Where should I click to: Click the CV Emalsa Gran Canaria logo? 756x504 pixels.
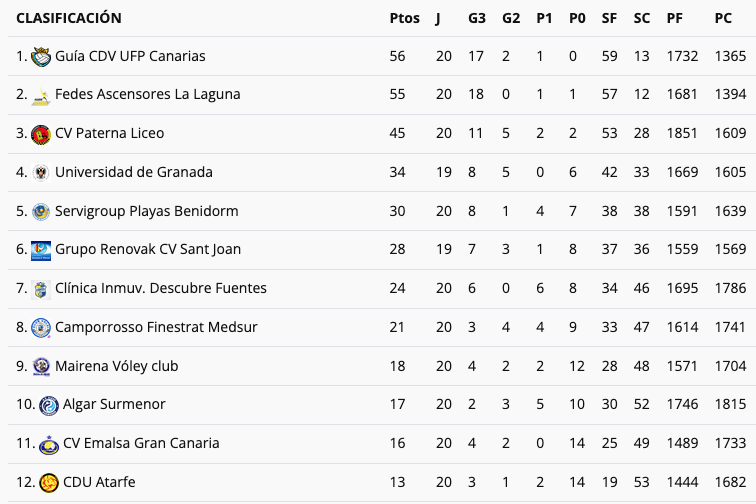(x=49, y=443)
